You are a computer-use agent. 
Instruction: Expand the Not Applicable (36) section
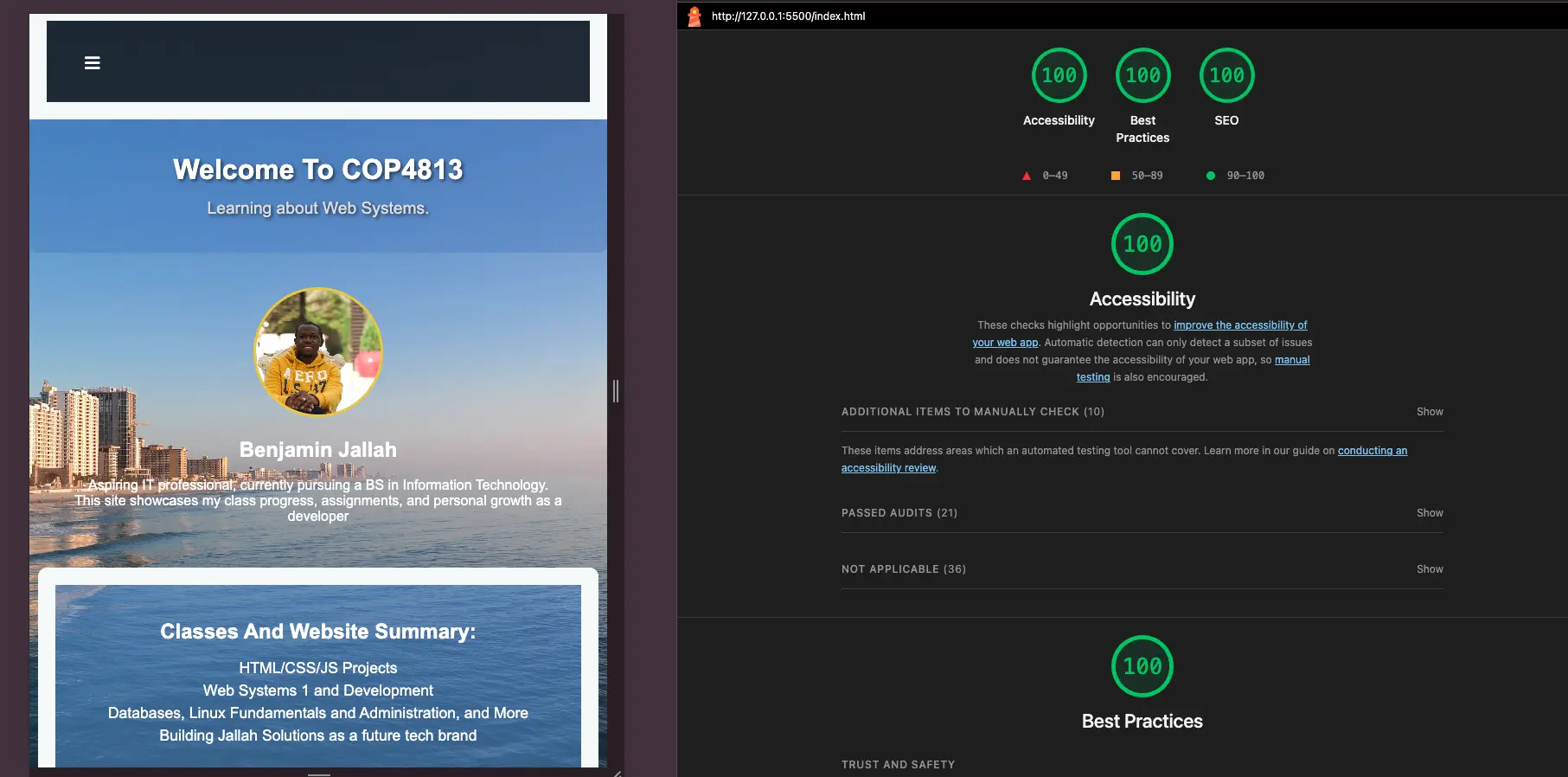click(903, 569)
